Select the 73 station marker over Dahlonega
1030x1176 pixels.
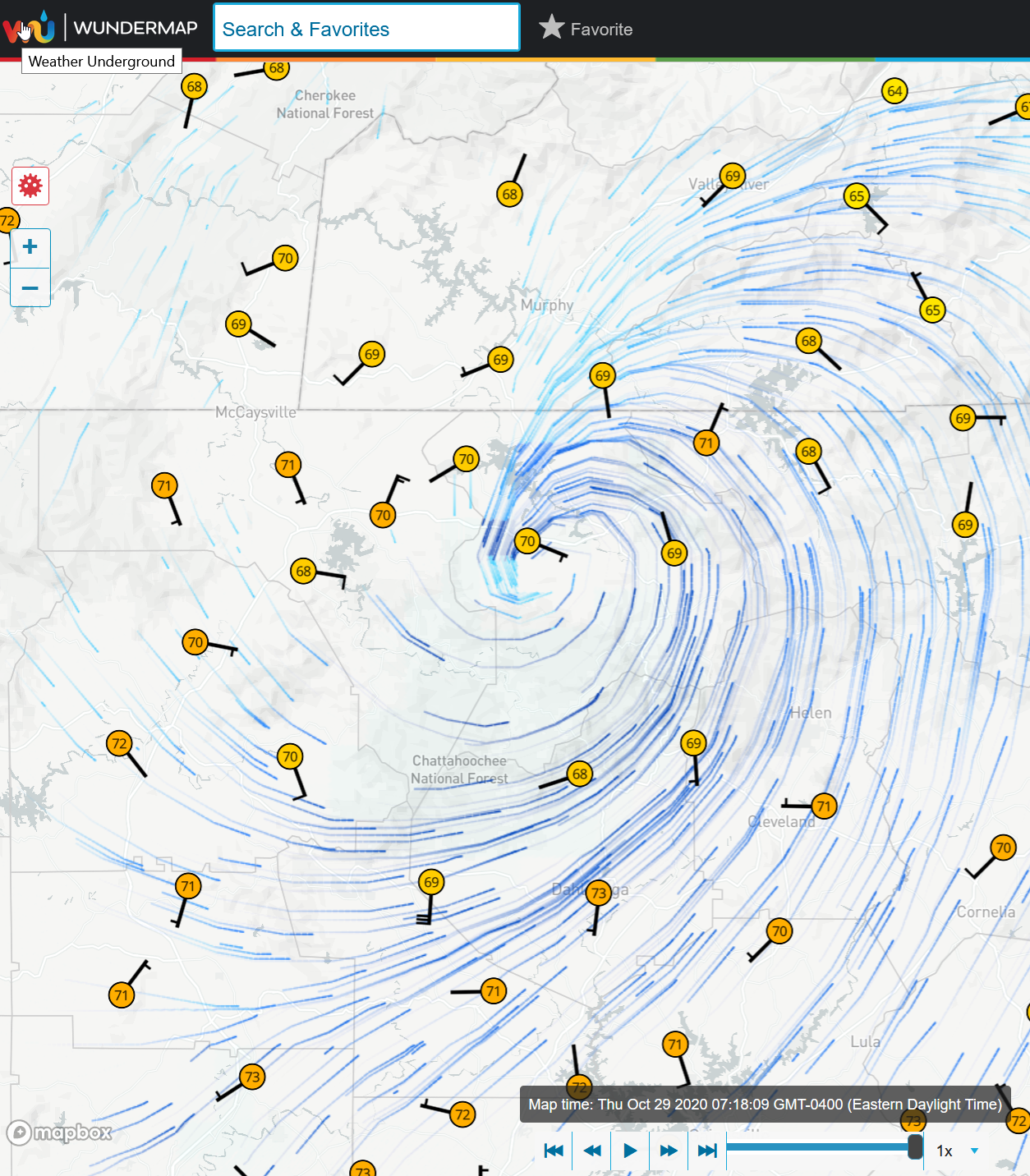pos(599,893)
